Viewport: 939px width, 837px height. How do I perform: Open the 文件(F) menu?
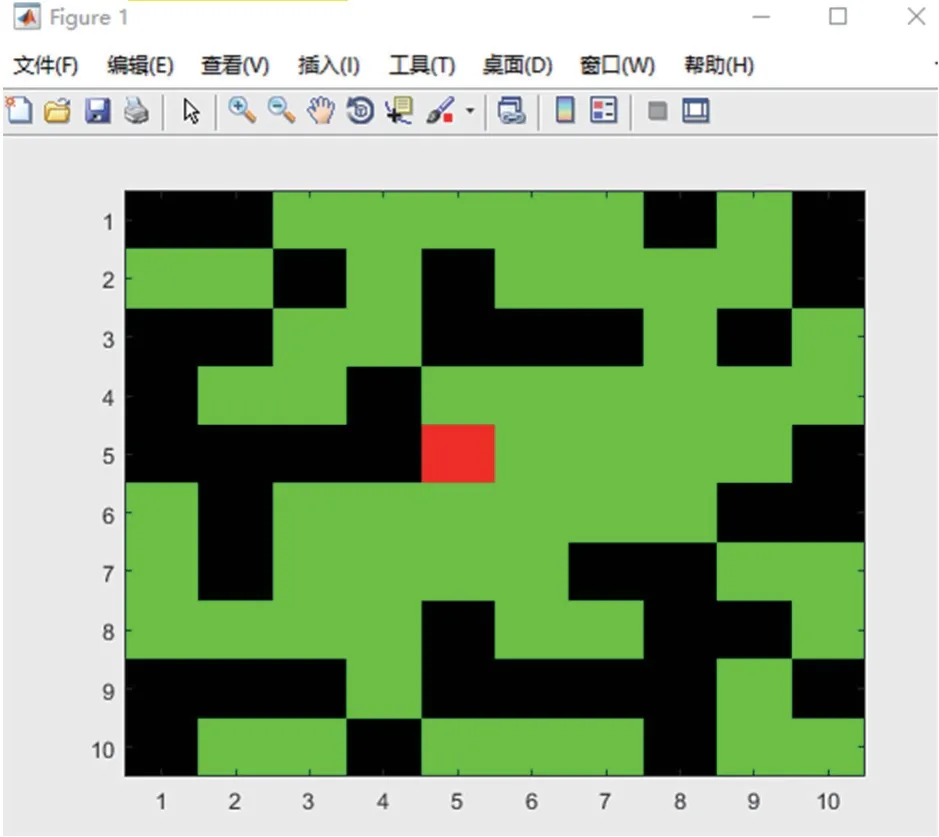coord(46,65)
